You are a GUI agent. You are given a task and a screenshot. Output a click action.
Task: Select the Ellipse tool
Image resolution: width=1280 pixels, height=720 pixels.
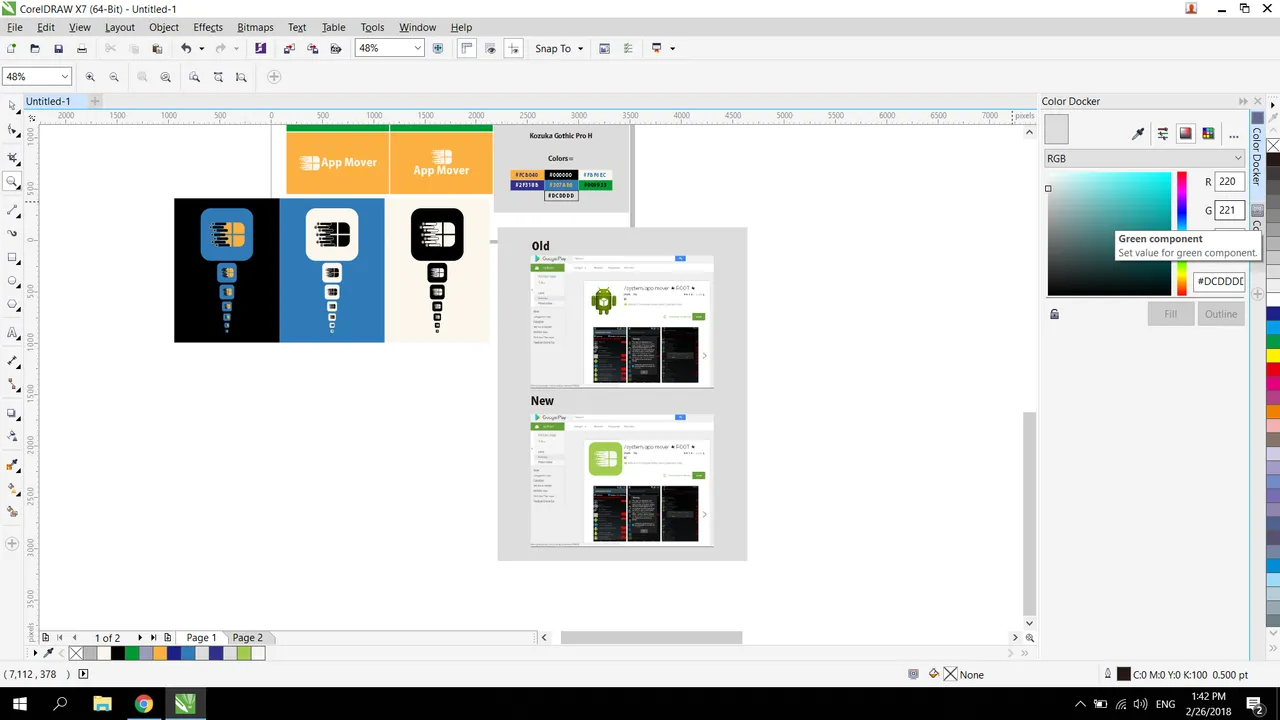(12, 281)
